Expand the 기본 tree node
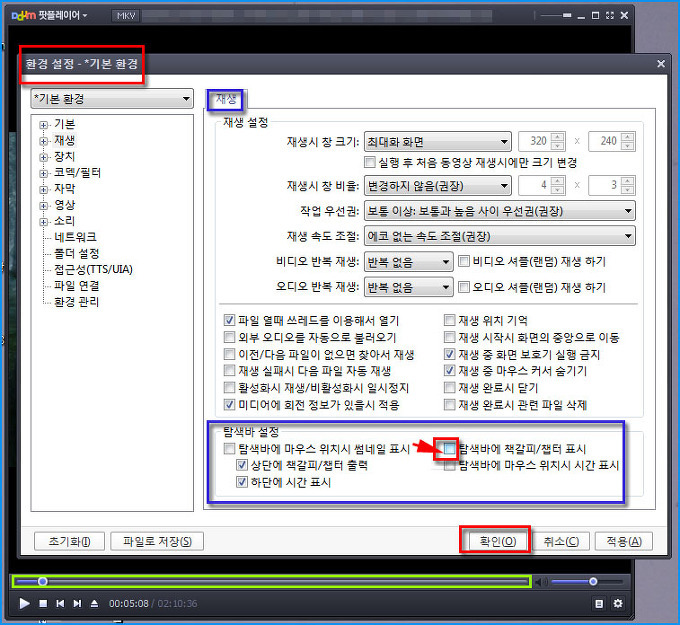 click(43, 125)
